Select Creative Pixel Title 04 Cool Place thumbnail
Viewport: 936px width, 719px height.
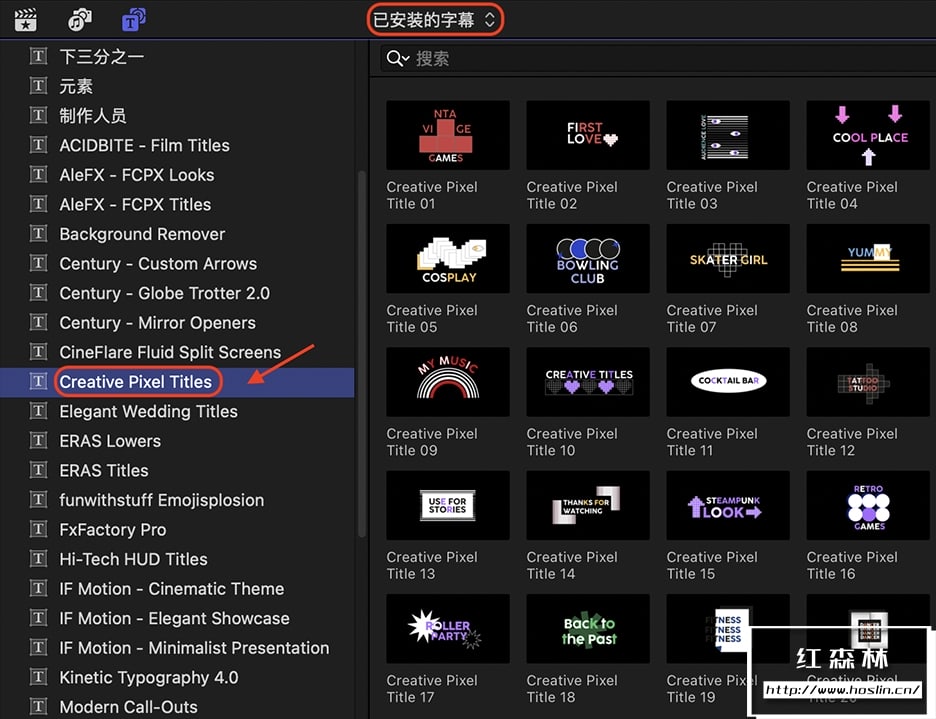[x=868, y=136]
